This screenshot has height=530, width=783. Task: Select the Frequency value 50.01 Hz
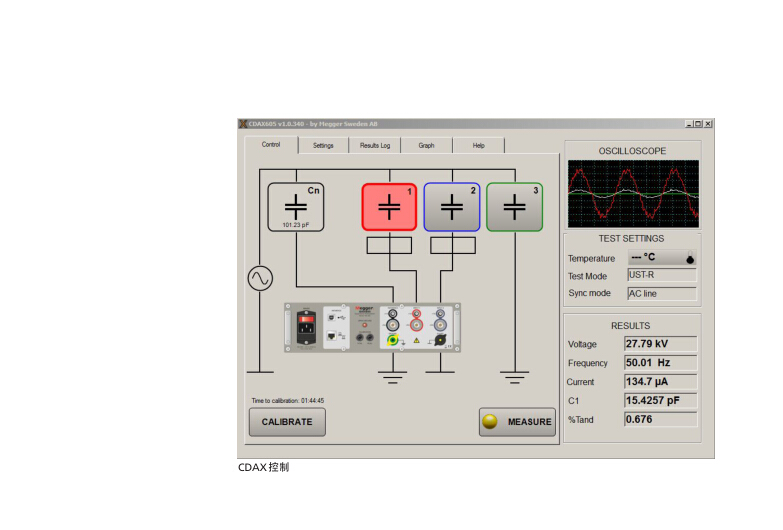[661, 363]
